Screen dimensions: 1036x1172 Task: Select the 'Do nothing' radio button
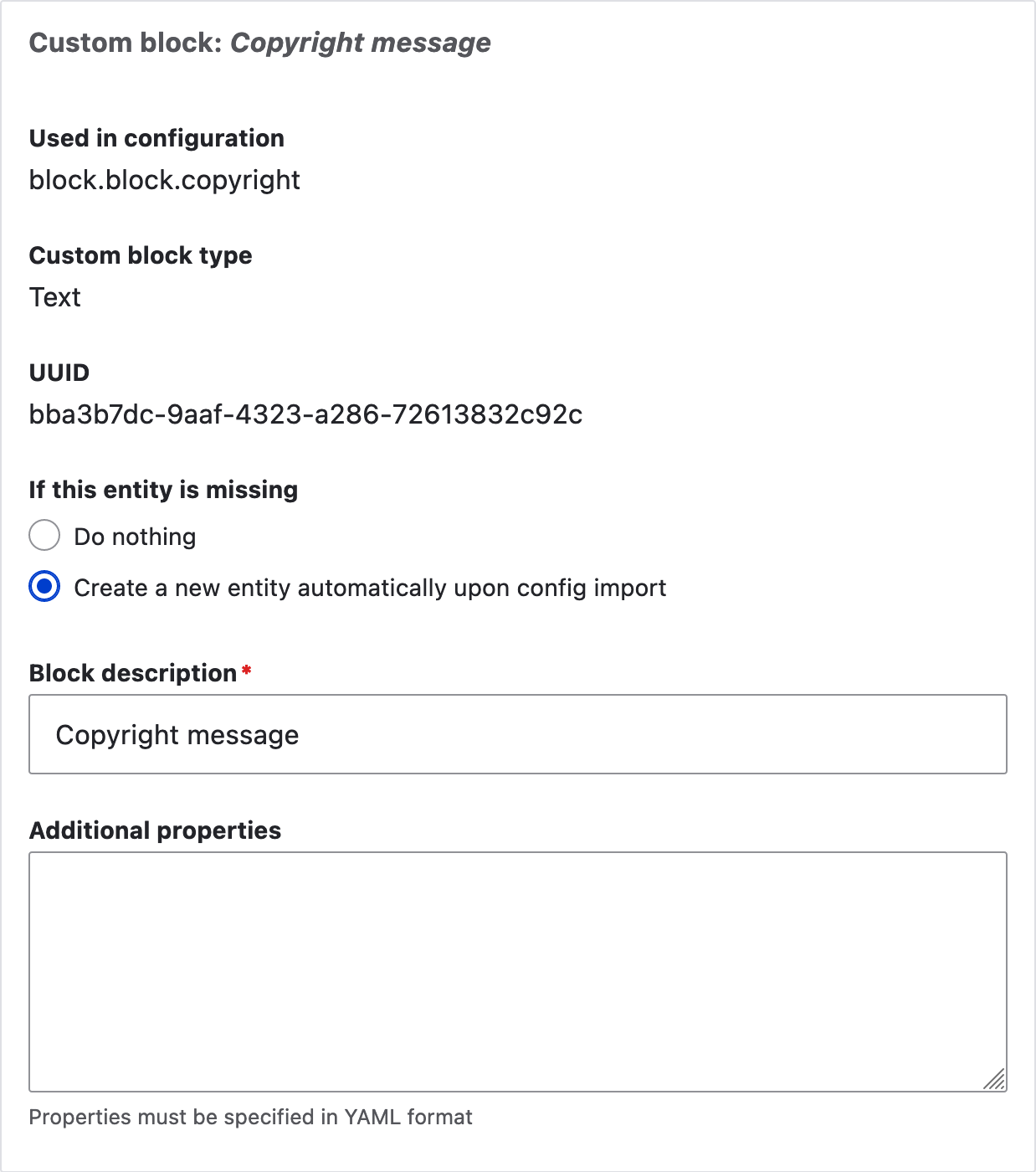pos(44,536)
